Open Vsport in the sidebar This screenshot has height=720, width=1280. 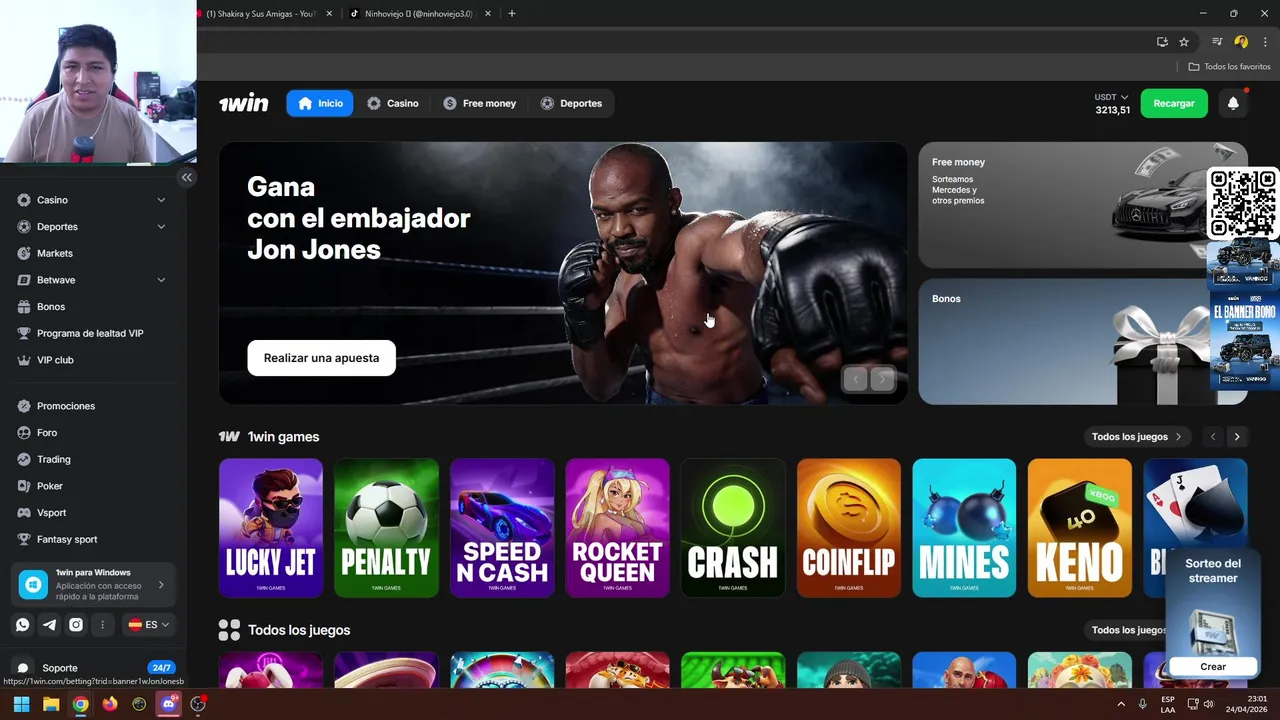click(51, 513)
